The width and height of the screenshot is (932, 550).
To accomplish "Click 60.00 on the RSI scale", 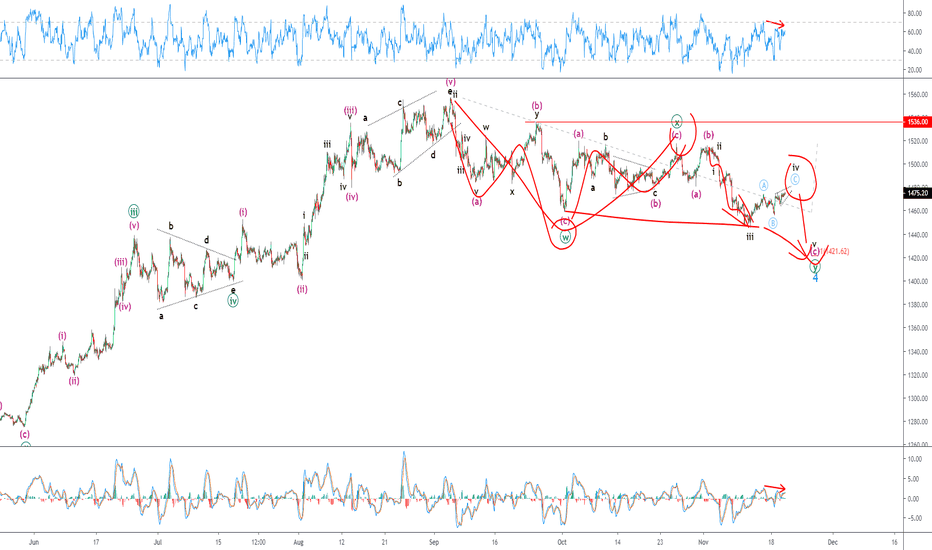I will coord(915,32).
